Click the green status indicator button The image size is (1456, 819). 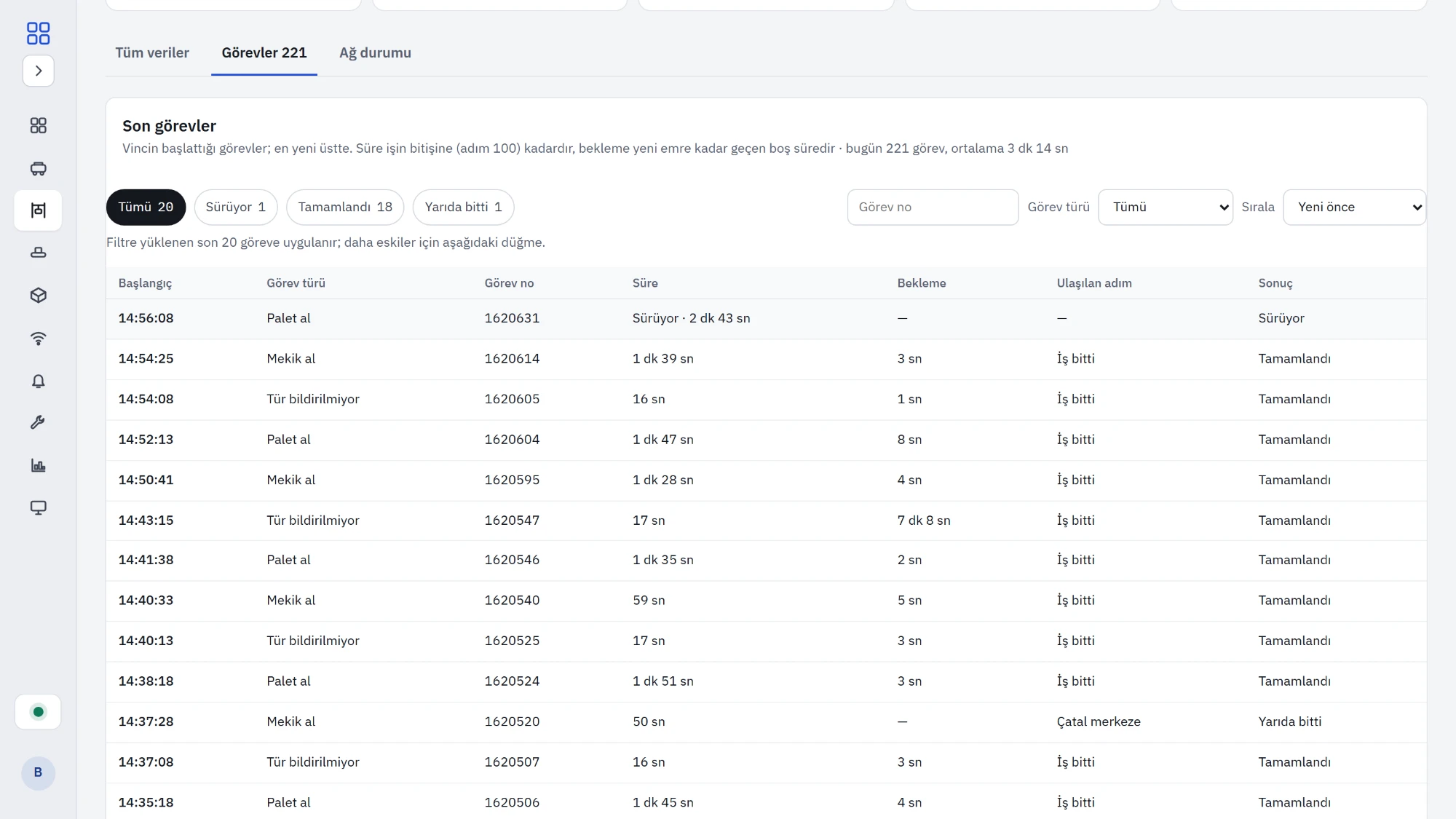click(x=39, y=712)
